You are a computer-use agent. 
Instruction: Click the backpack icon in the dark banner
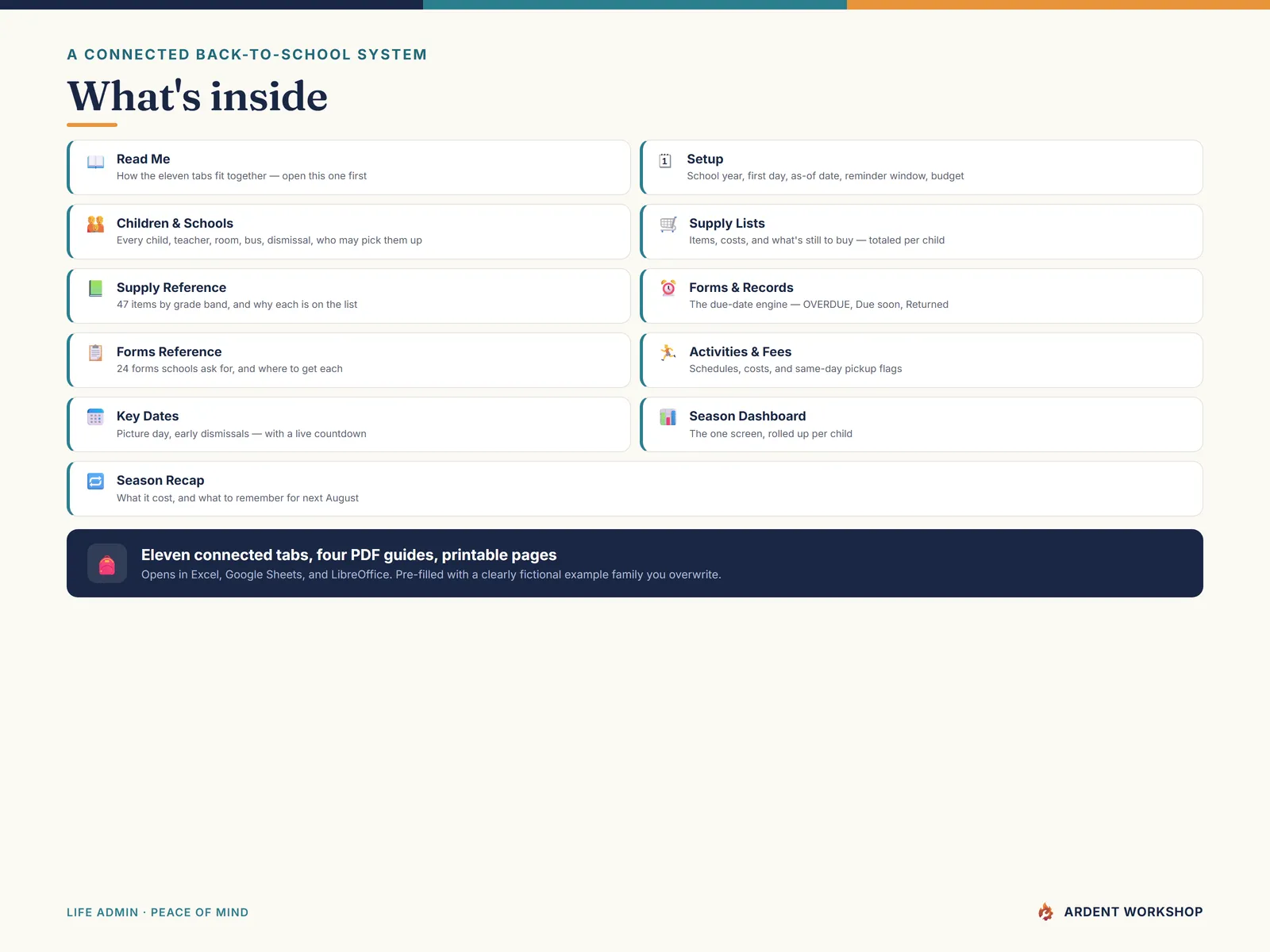(107, 564)
